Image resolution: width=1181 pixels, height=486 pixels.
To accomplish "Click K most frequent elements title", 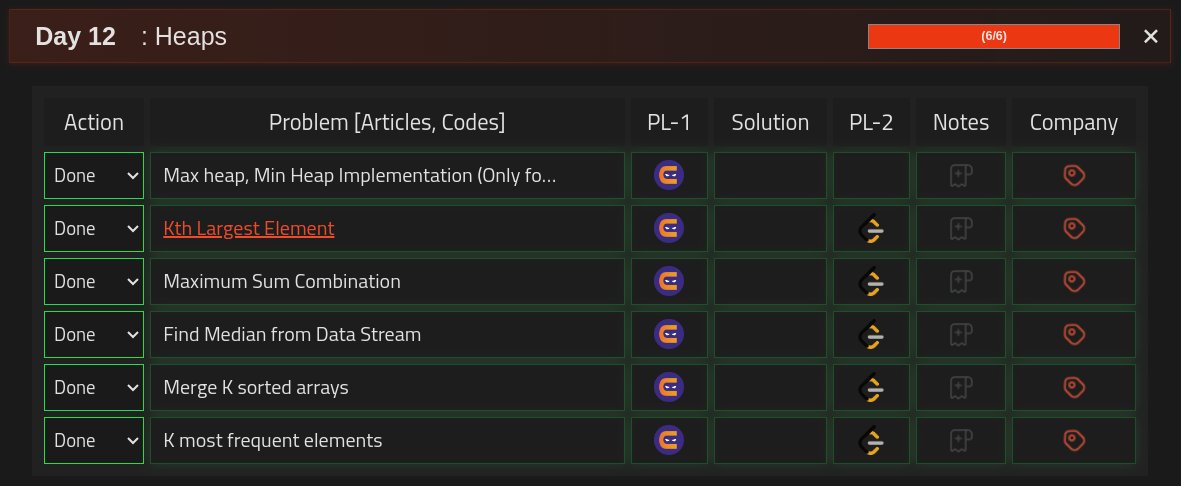I will [273, 440].
